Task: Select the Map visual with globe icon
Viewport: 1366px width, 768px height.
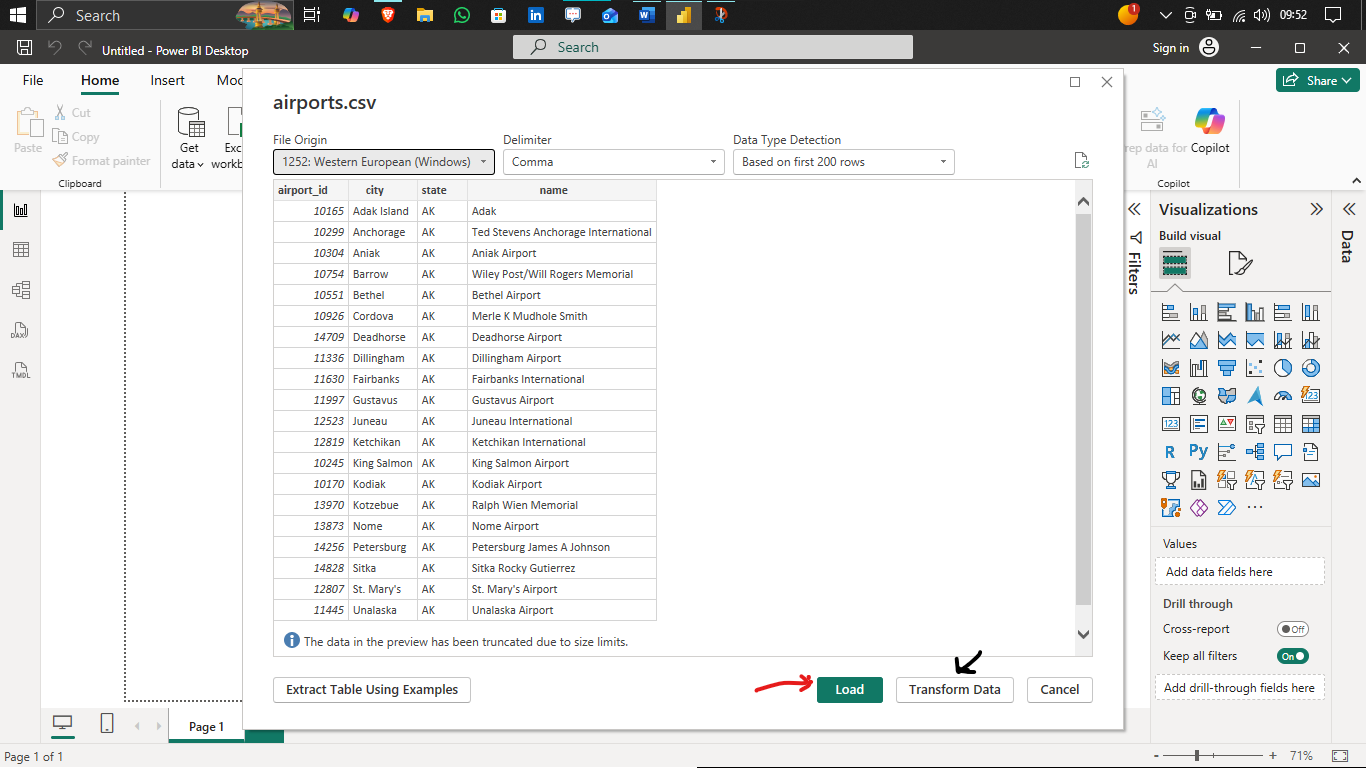Action: tap(1198, 395)
